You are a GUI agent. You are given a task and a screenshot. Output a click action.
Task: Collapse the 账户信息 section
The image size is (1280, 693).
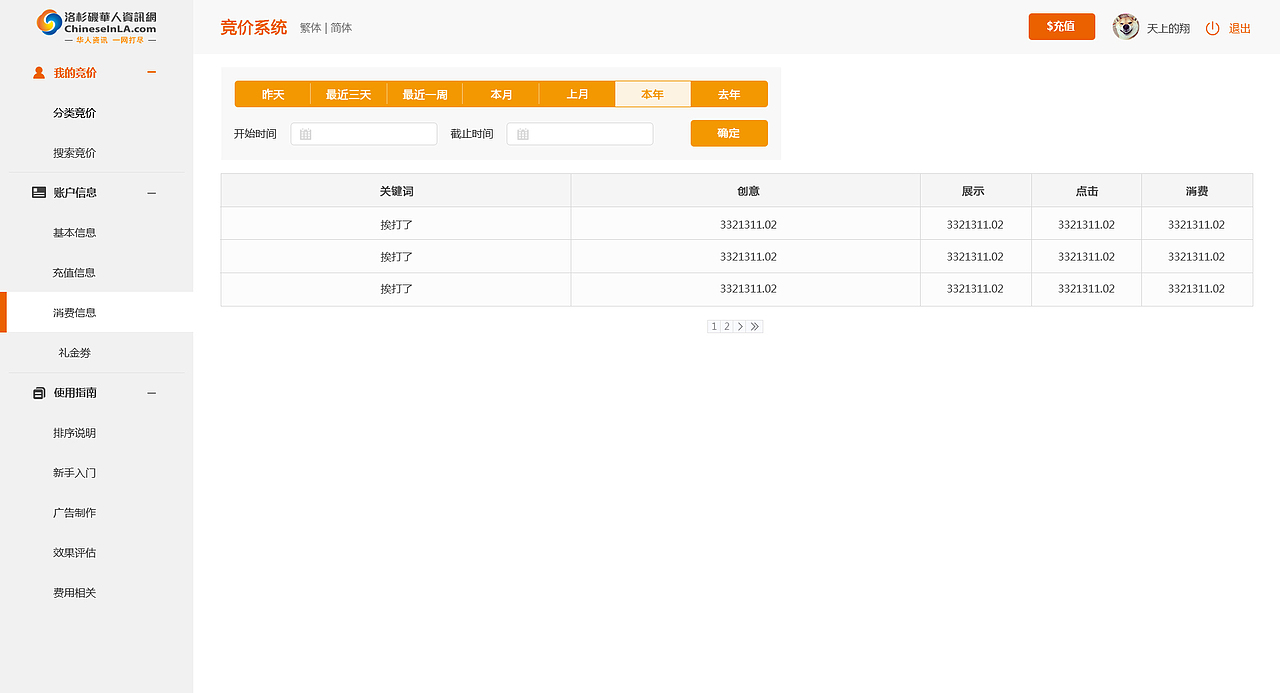151,192
